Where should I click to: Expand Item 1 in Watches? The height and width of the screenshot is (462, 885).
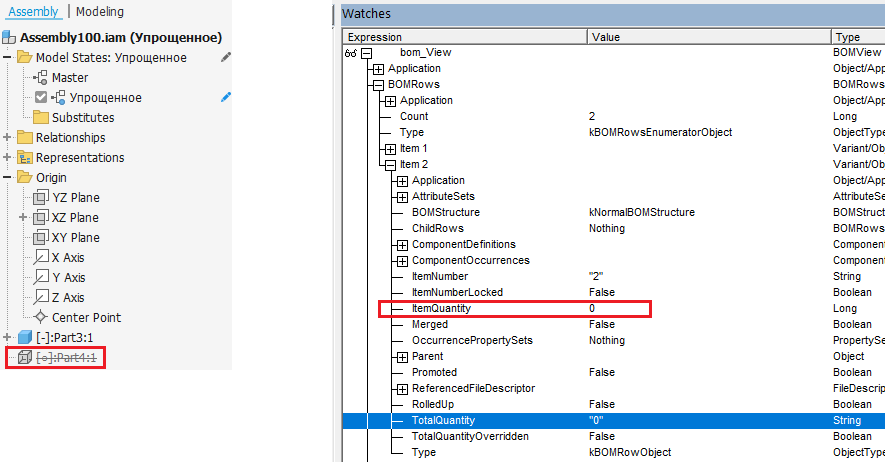click(x=390, y=149)
